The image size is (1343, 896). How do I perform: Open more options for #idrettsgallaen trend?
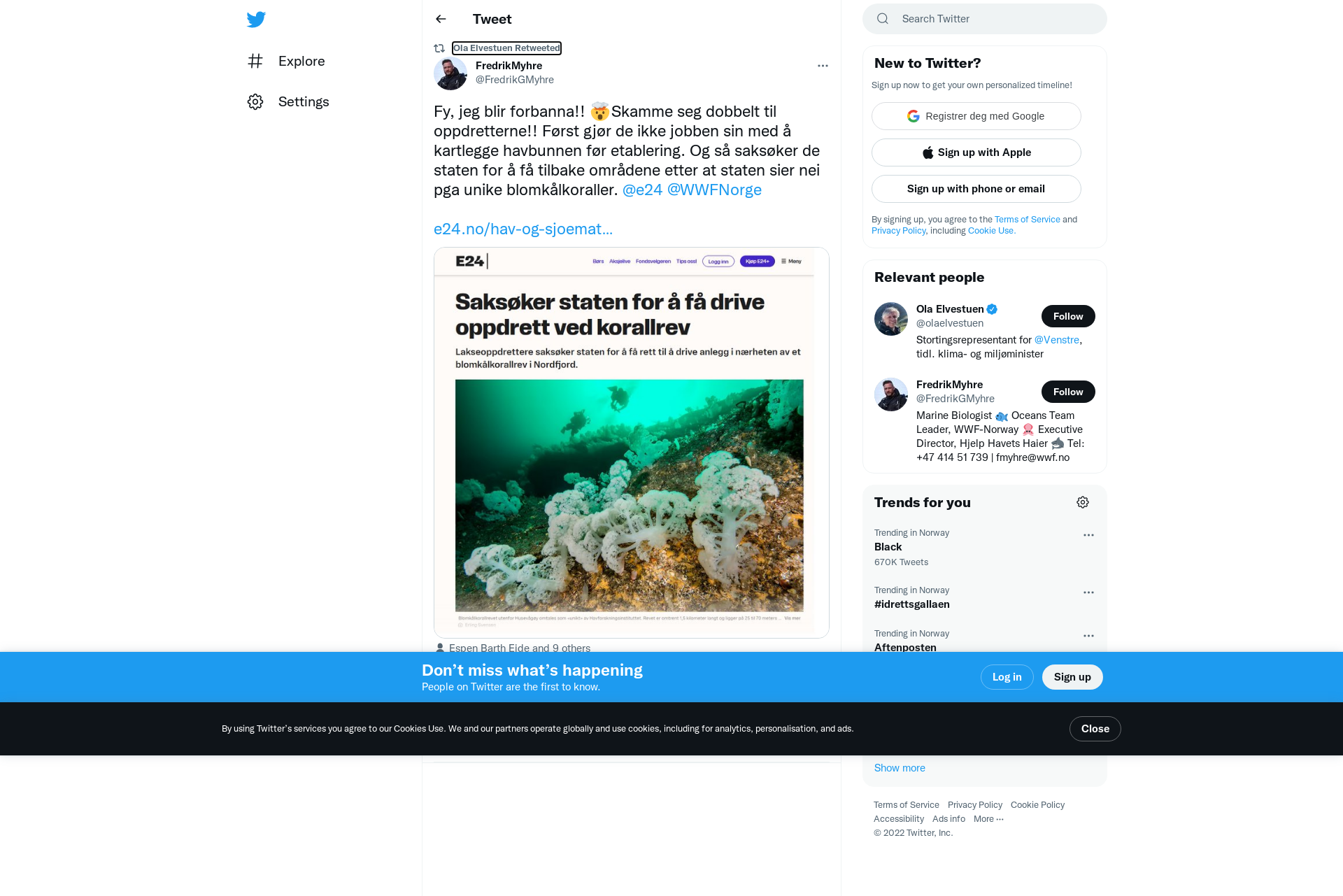[1088, 592]
